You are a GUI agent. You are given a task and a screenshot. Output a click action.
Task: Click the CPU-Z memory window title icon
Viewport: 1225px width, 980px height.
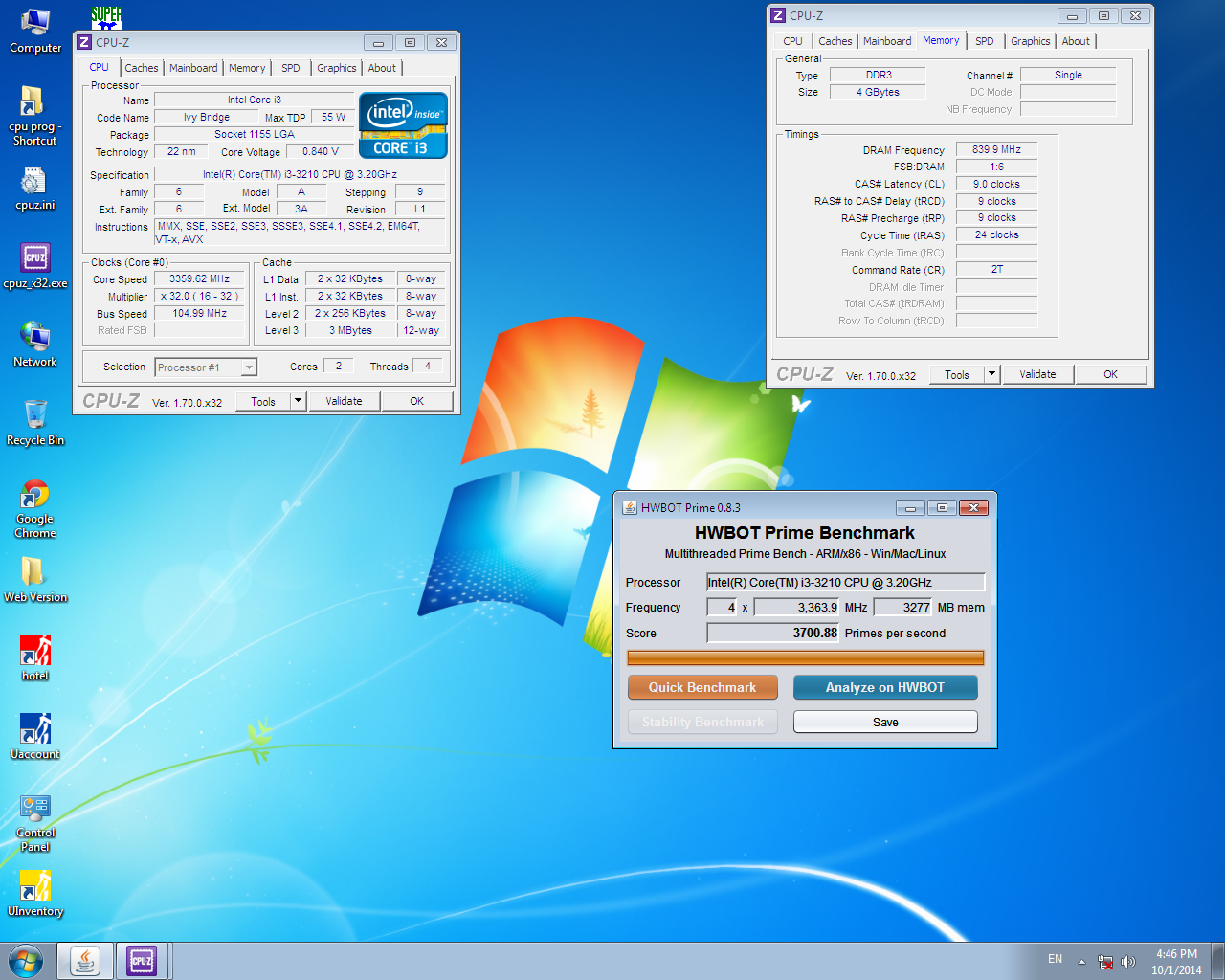pos(778,15)
